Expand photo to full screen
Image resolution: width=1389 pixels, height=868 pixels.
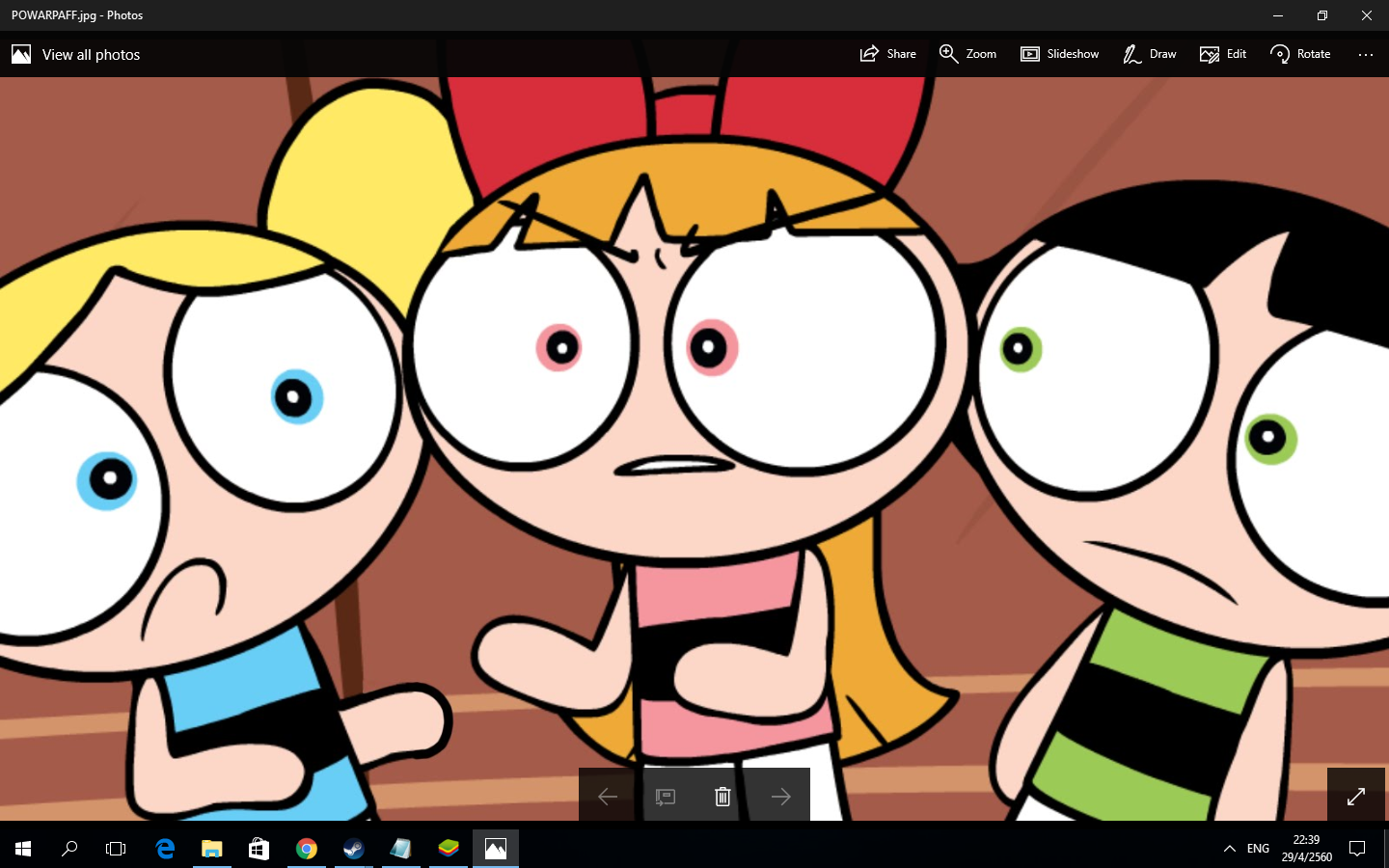pos(1356,797)
